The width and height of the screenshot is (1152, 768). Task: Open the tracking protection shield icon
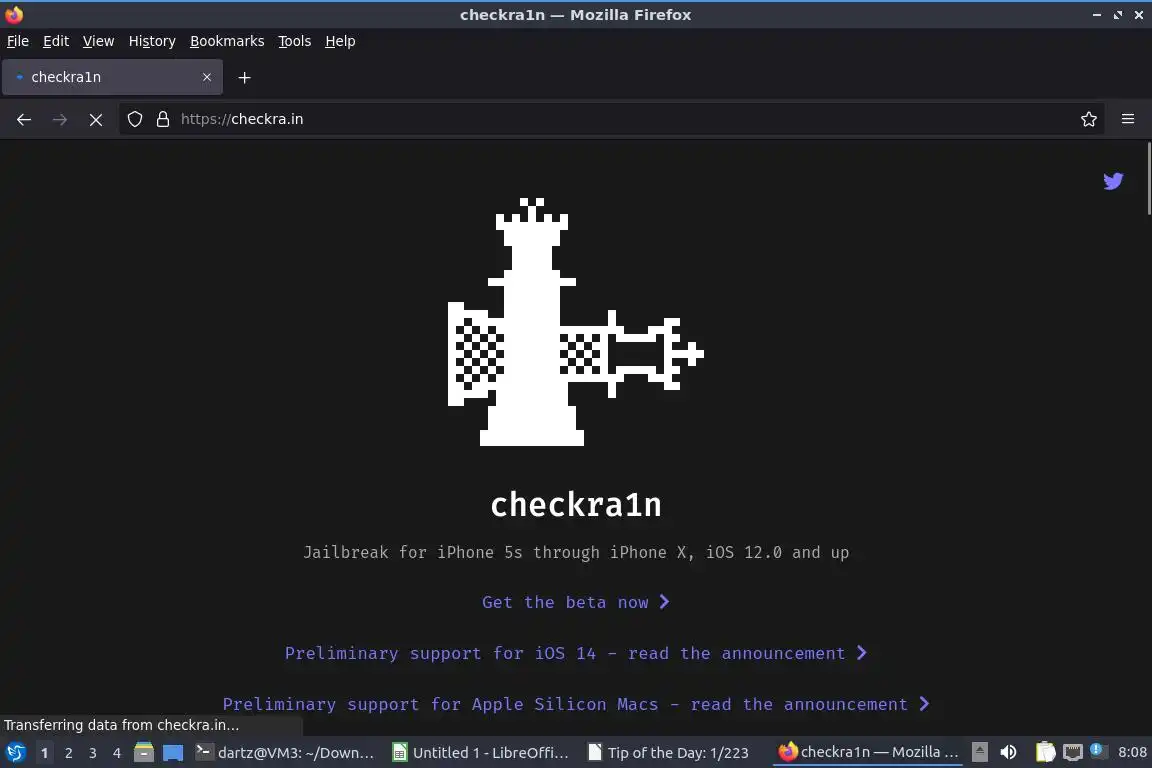134,119
